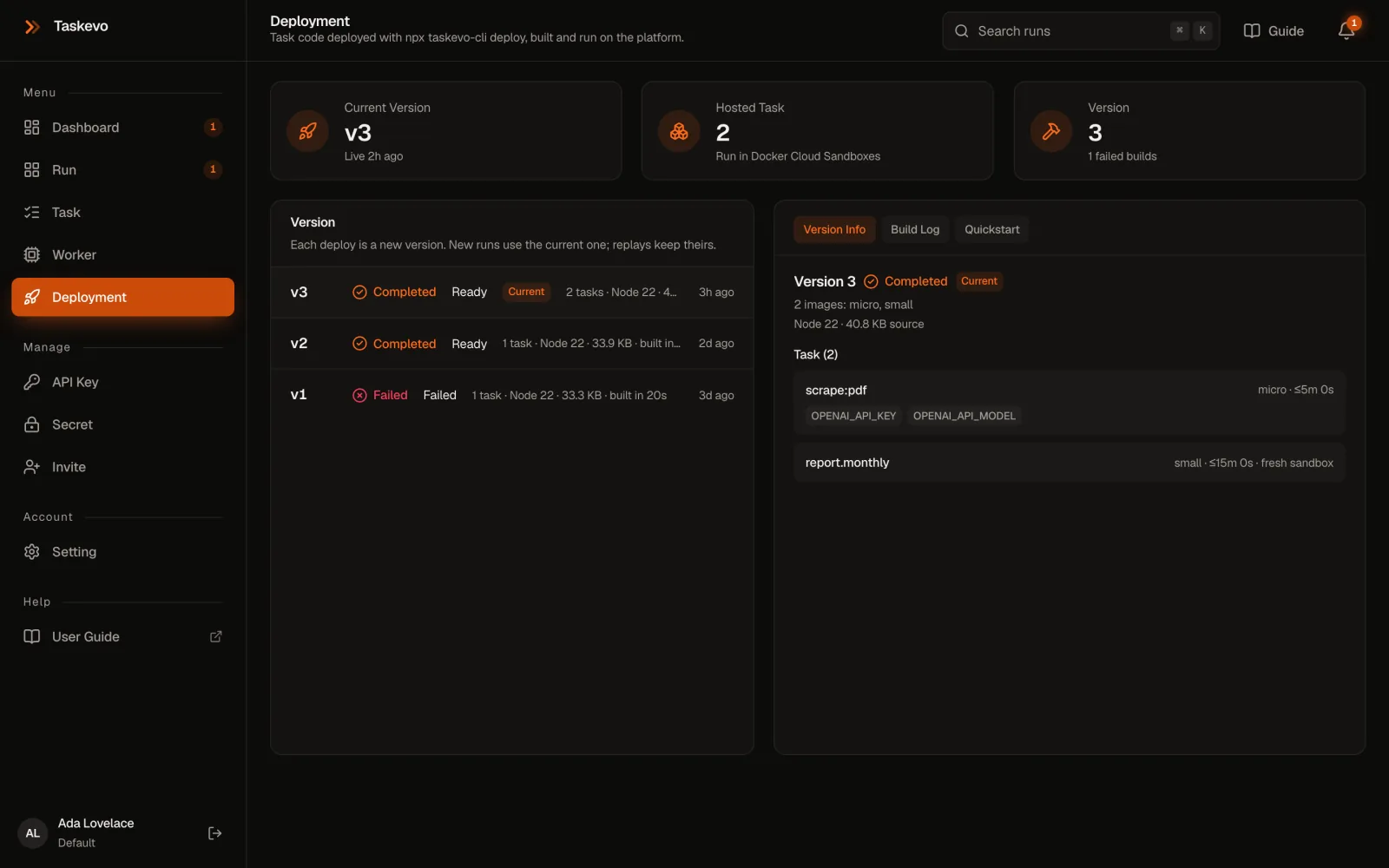The image size is (1389, 868).
Task: Open the Dashboard menu item
Action: [122, 128]
